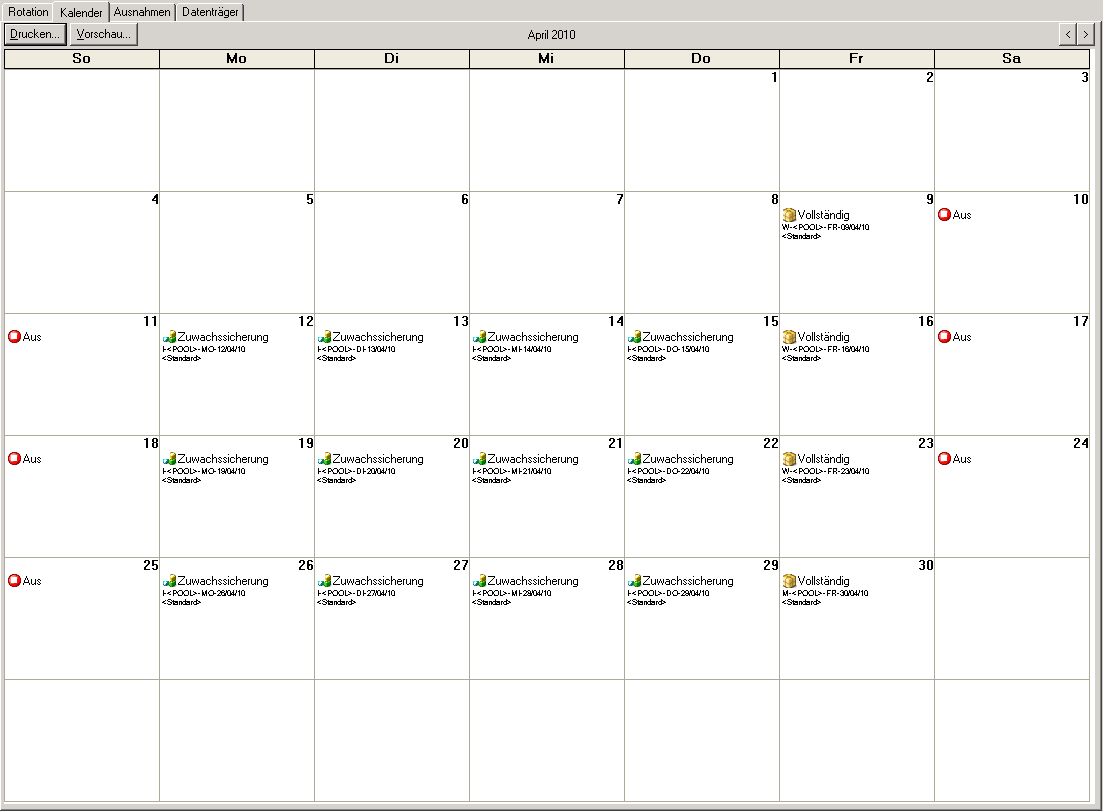Click the Zuwachssicherung icon on April 12
Image resolution: width=1103 pixels, height=811 pixels.
point(168,337)
